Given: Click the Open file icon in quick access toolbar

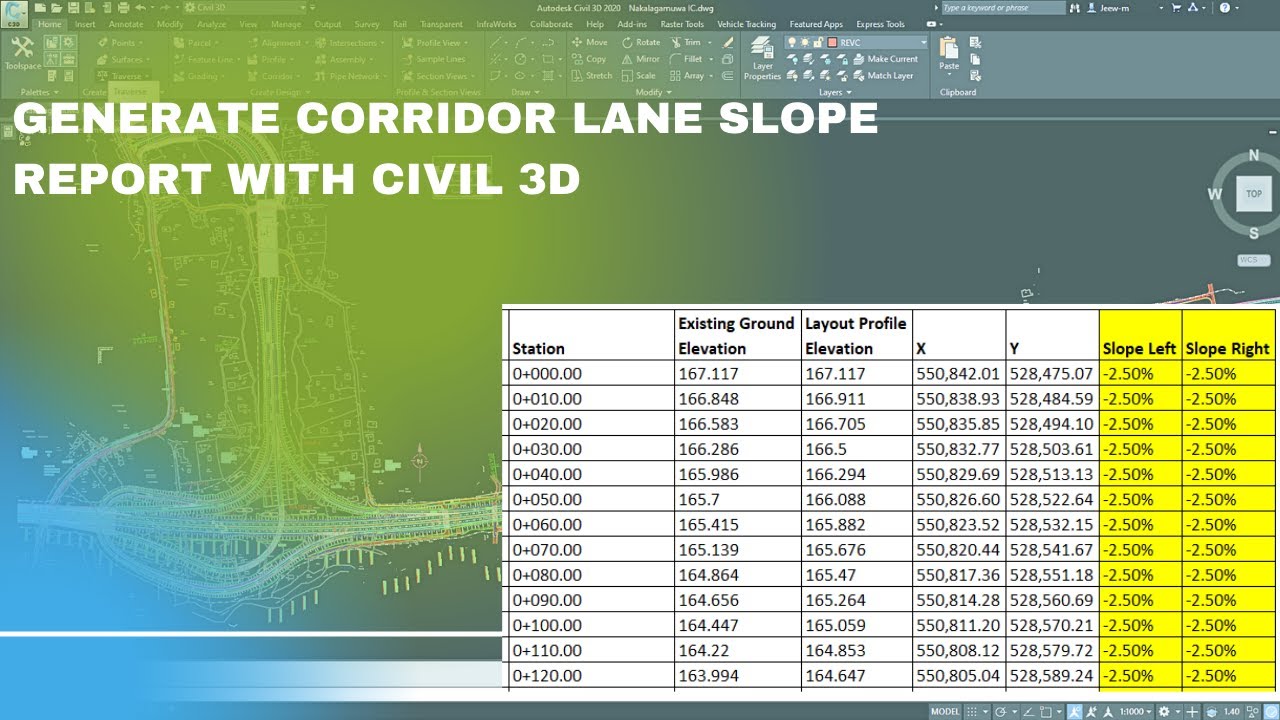Looking at the screenshot, I should (x=56, y=7).
